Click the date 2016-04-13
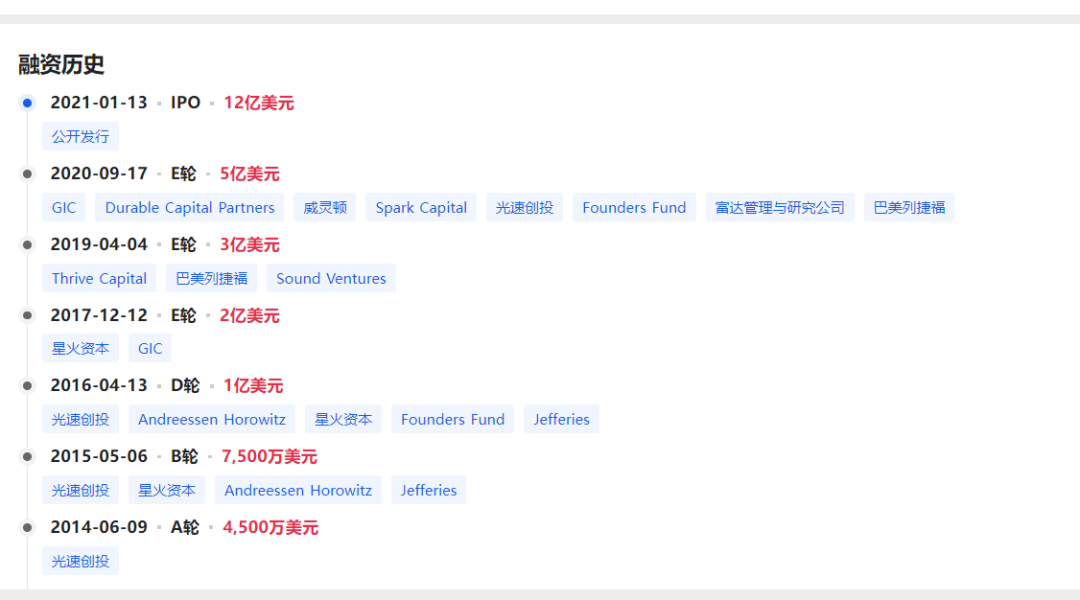 click(x=99, y=386)
